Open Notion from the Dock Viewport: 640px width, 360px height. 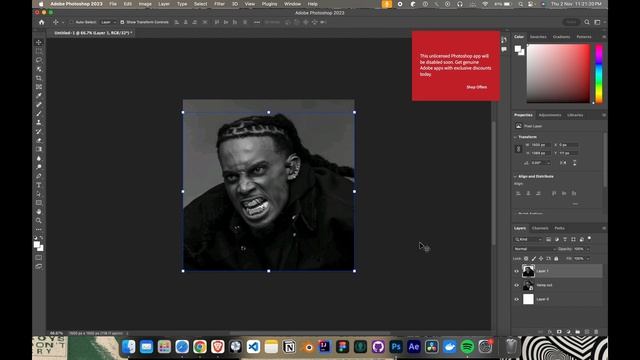tap(289, 347)
